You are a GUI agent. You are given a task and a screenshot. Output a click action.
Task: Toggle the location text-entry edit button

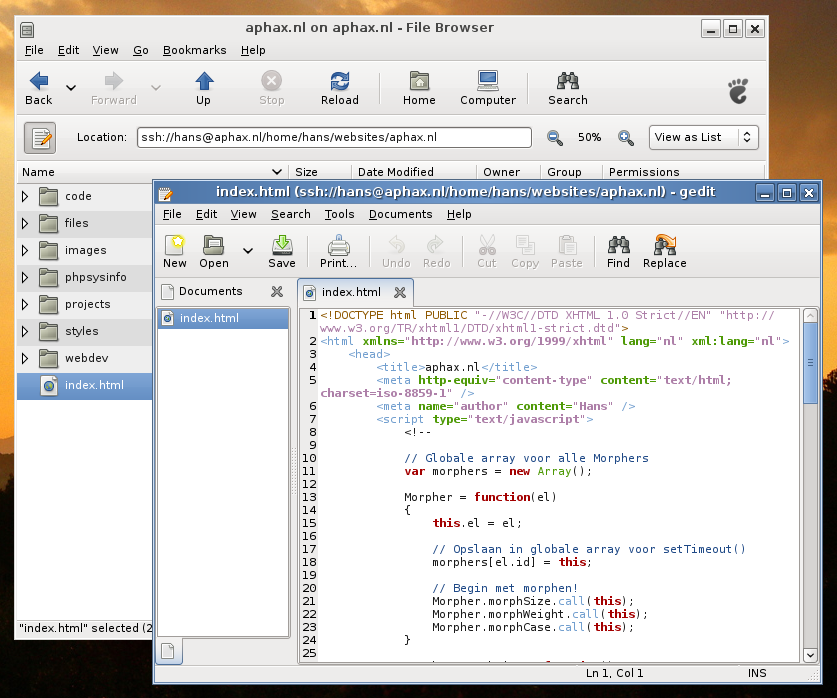click(x=40, y=138)
